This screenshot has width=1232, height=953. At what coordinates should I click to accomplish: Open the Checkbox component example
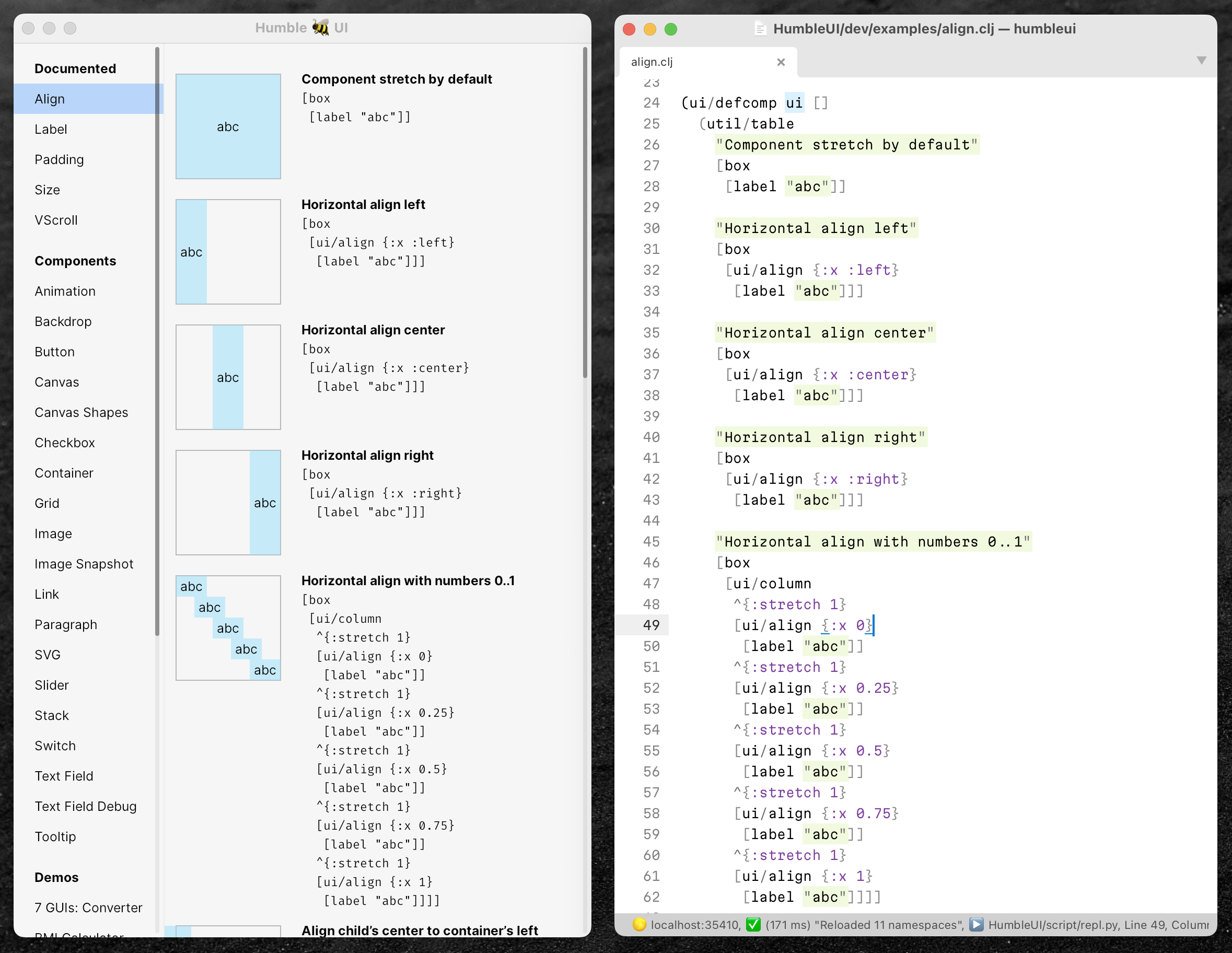[x=64, y=443]
